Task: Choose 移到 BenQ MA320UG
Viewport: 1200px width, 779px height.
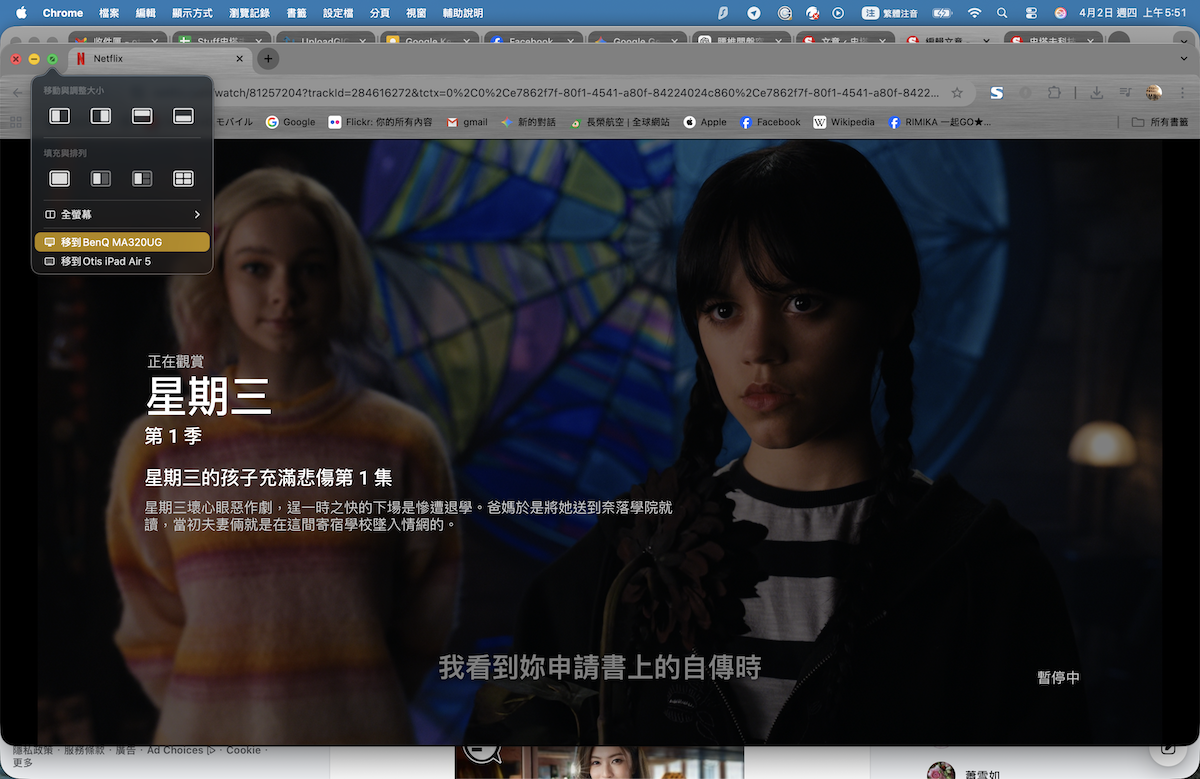Action: (x=122, y=242)
